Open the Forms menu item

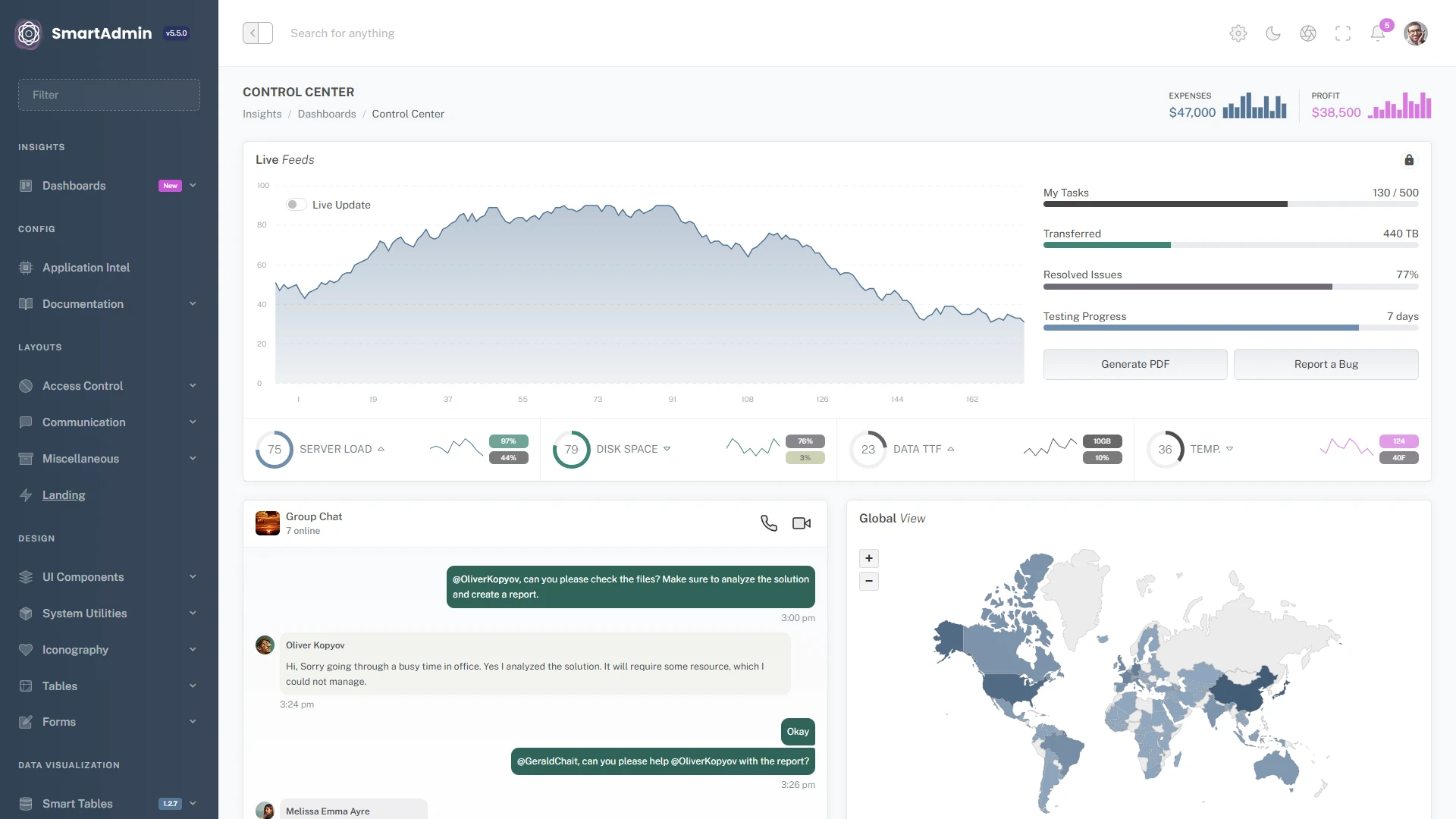pyautogui.click(x=109, y=722)
